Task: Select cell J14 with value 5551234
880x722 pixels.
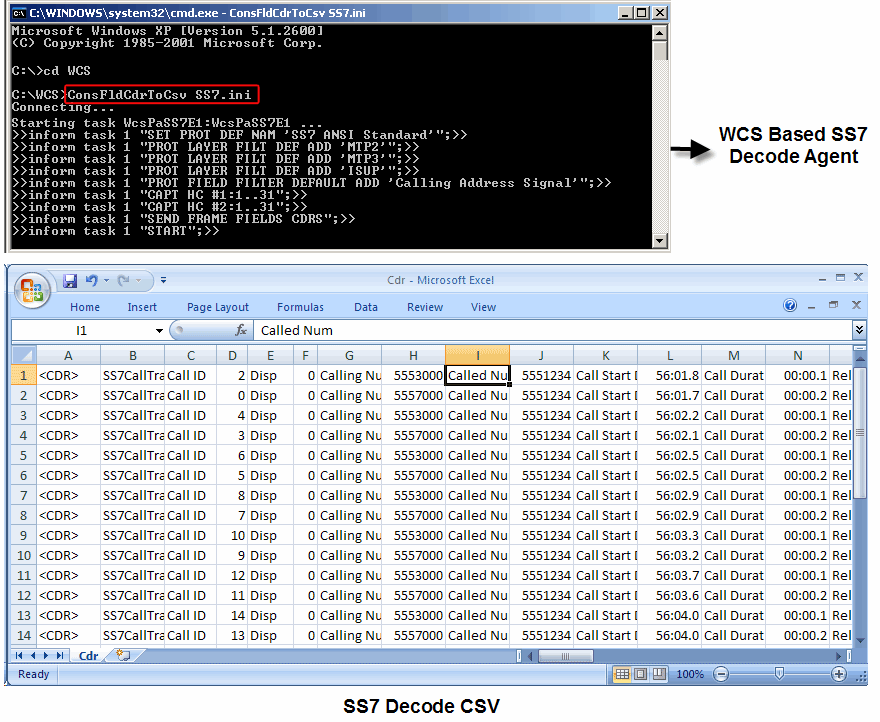Action: pos(542,635)
